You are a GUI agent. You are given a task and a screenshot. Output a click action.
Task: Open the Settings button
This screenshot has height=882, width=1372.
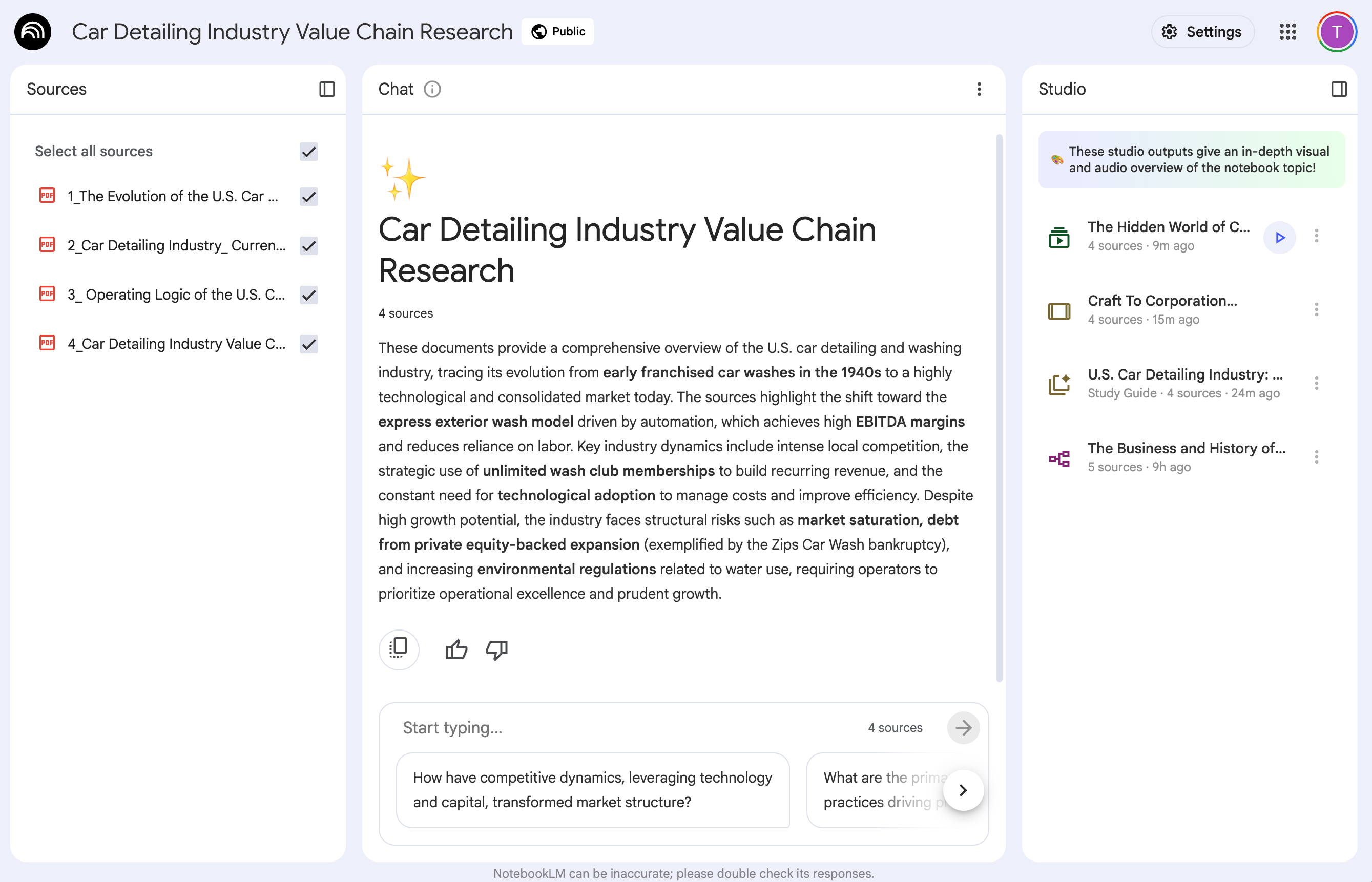click(1202, 32)
